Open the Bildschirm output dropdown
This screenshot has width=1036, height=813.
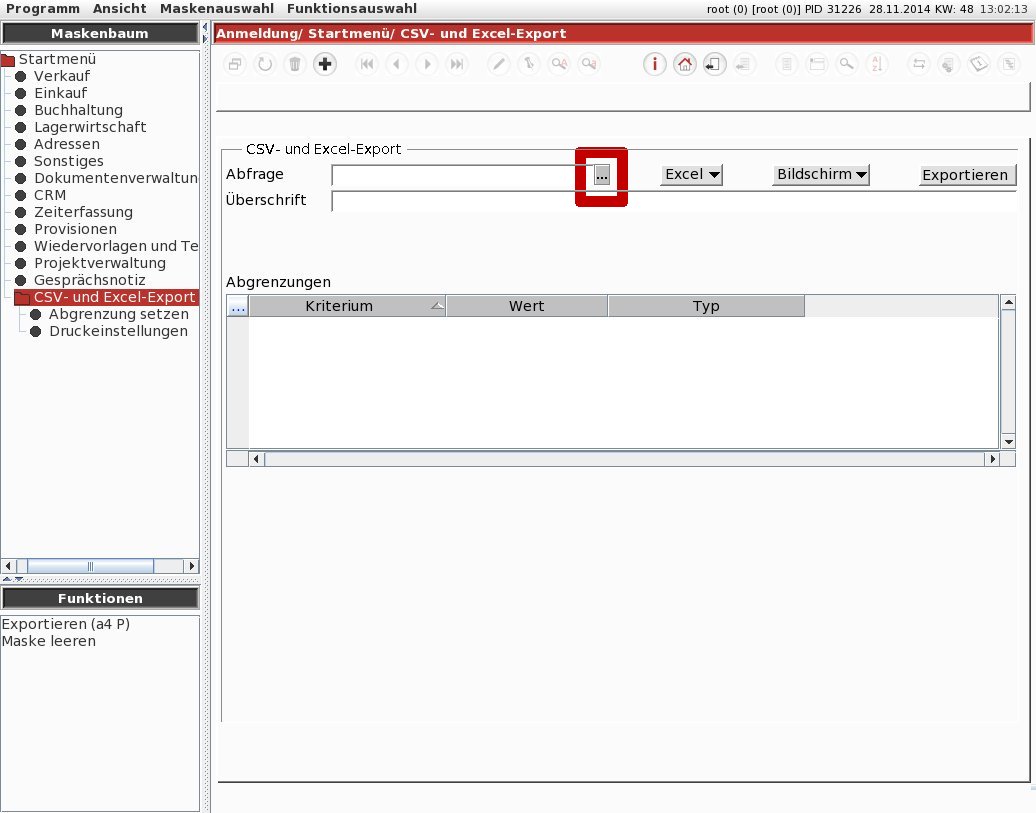point(821,174)
